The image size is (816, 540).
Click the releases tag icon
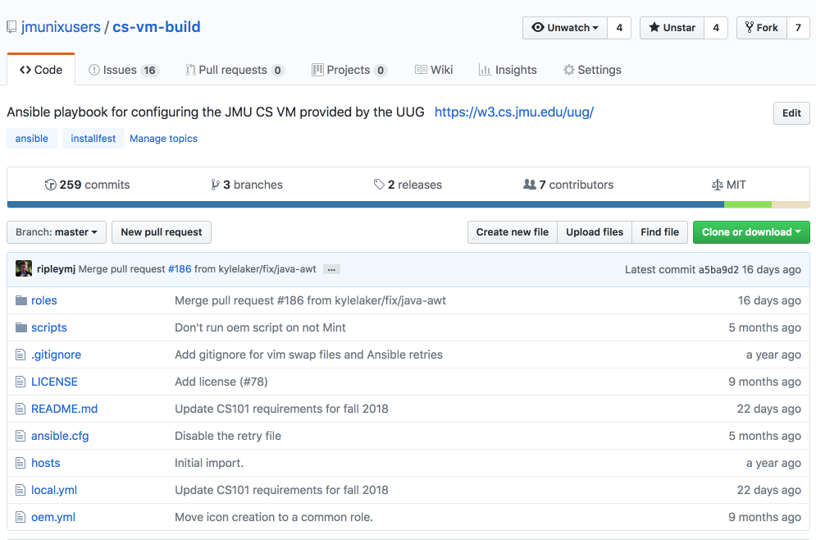coord(379,184)
